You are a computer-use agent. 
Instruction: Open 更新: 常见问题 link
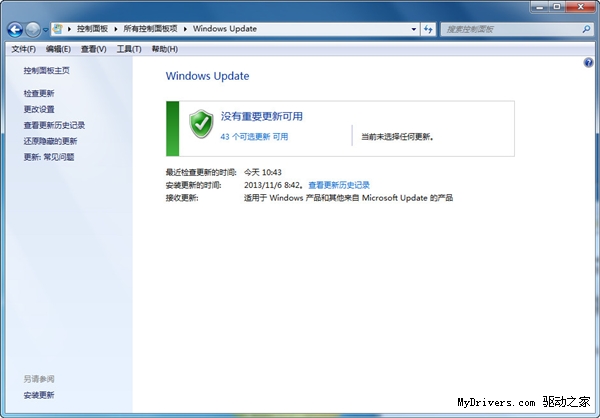tap(49, 157)
